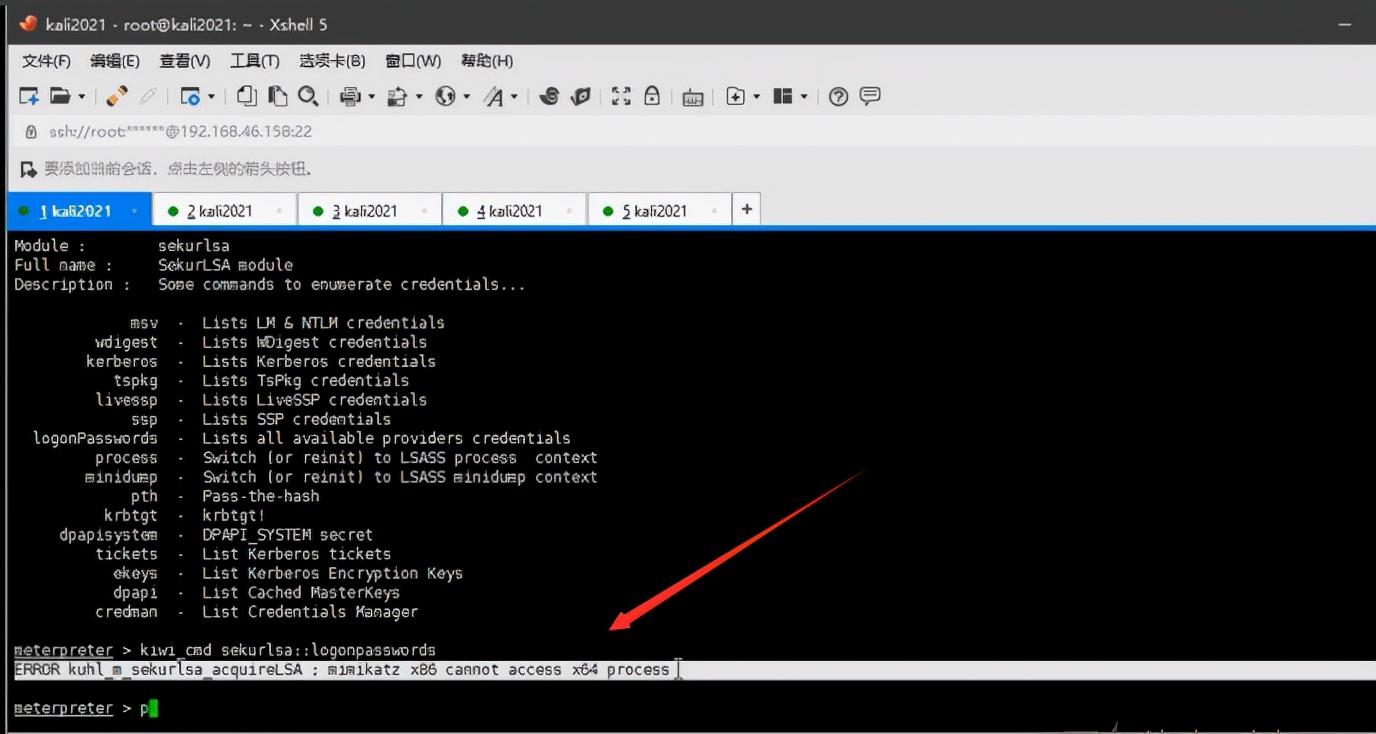The width and height of the screenshot is (1376, 734).
Task: Switch to the 3 kali2021 tab
Action: [x=369, y=211]
